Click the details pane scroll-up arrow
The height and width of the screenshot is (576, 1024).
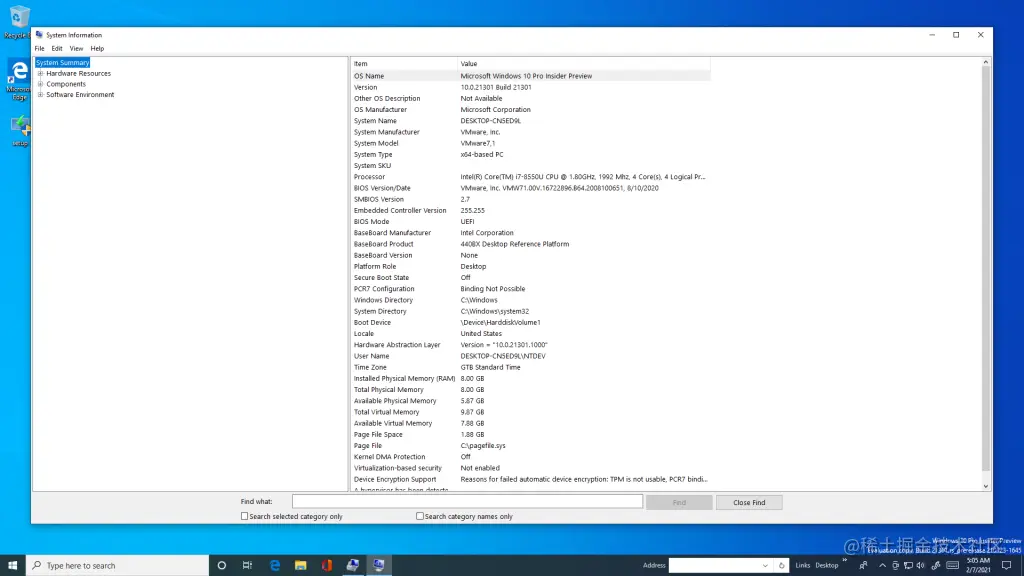[985, 62]
